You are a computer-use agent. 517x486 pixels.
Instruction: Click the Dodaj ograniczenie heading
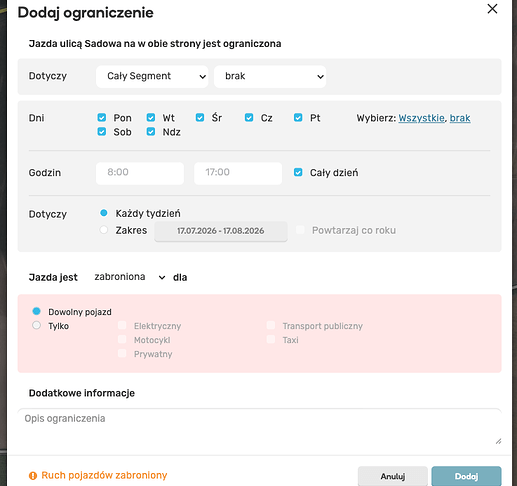point(86,13)
